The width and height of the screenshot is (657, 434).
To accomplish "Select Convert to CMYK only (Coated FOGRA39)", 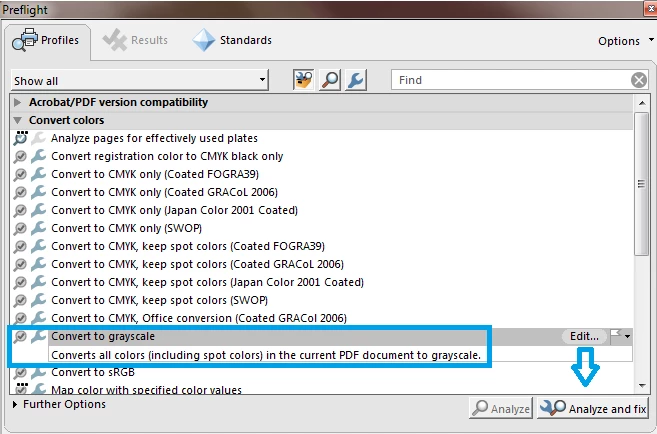I will pyautogui.click(x=155, y=174).
